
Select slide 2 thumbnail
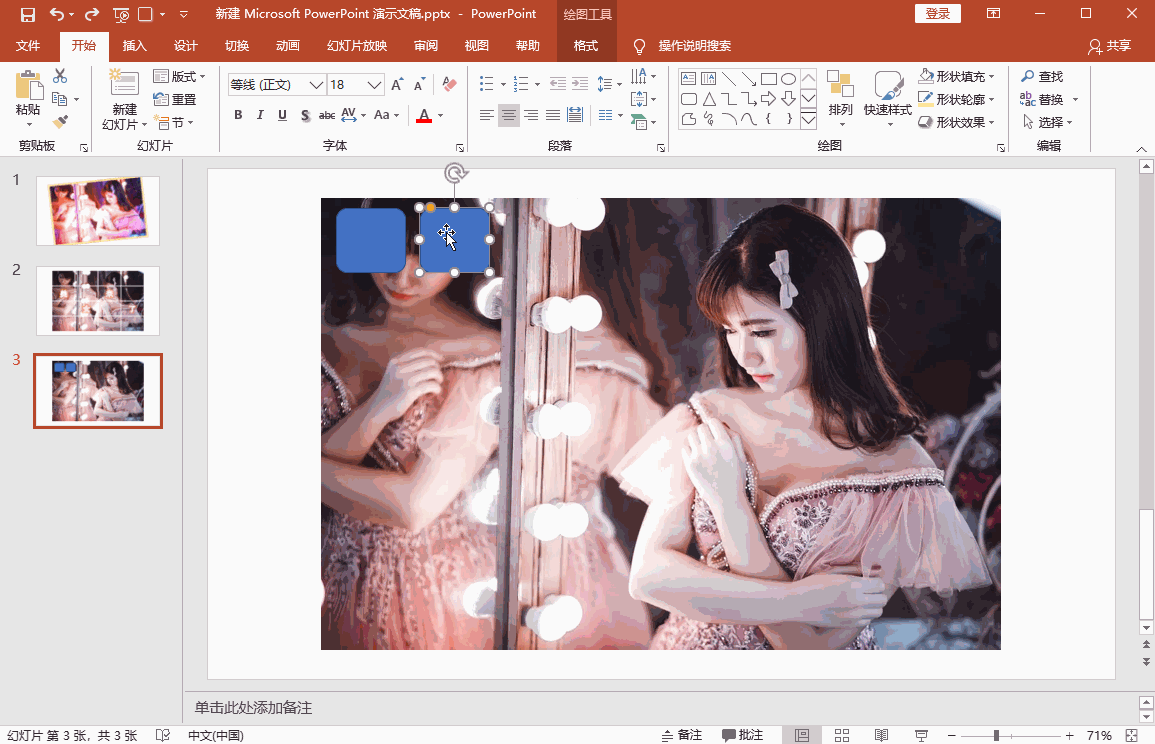[x=97, y=300]
